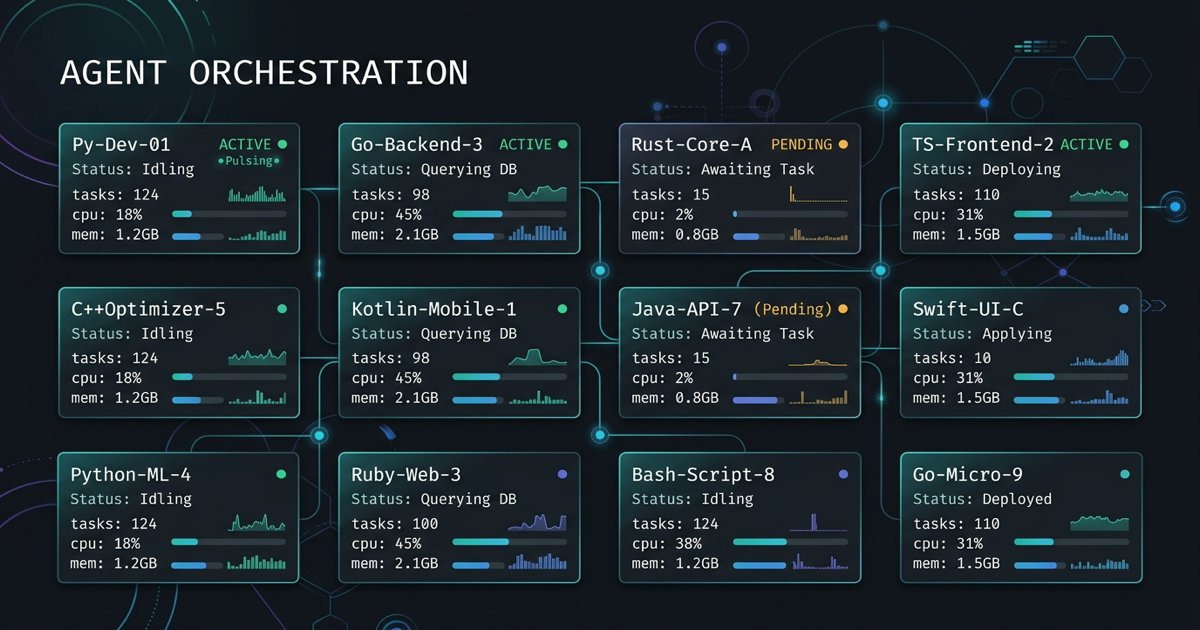This screenshot has height=630, width=1200.
Task: Select the Kotlin-Mobile-1 agent title
Action: (x=434, y=309)
